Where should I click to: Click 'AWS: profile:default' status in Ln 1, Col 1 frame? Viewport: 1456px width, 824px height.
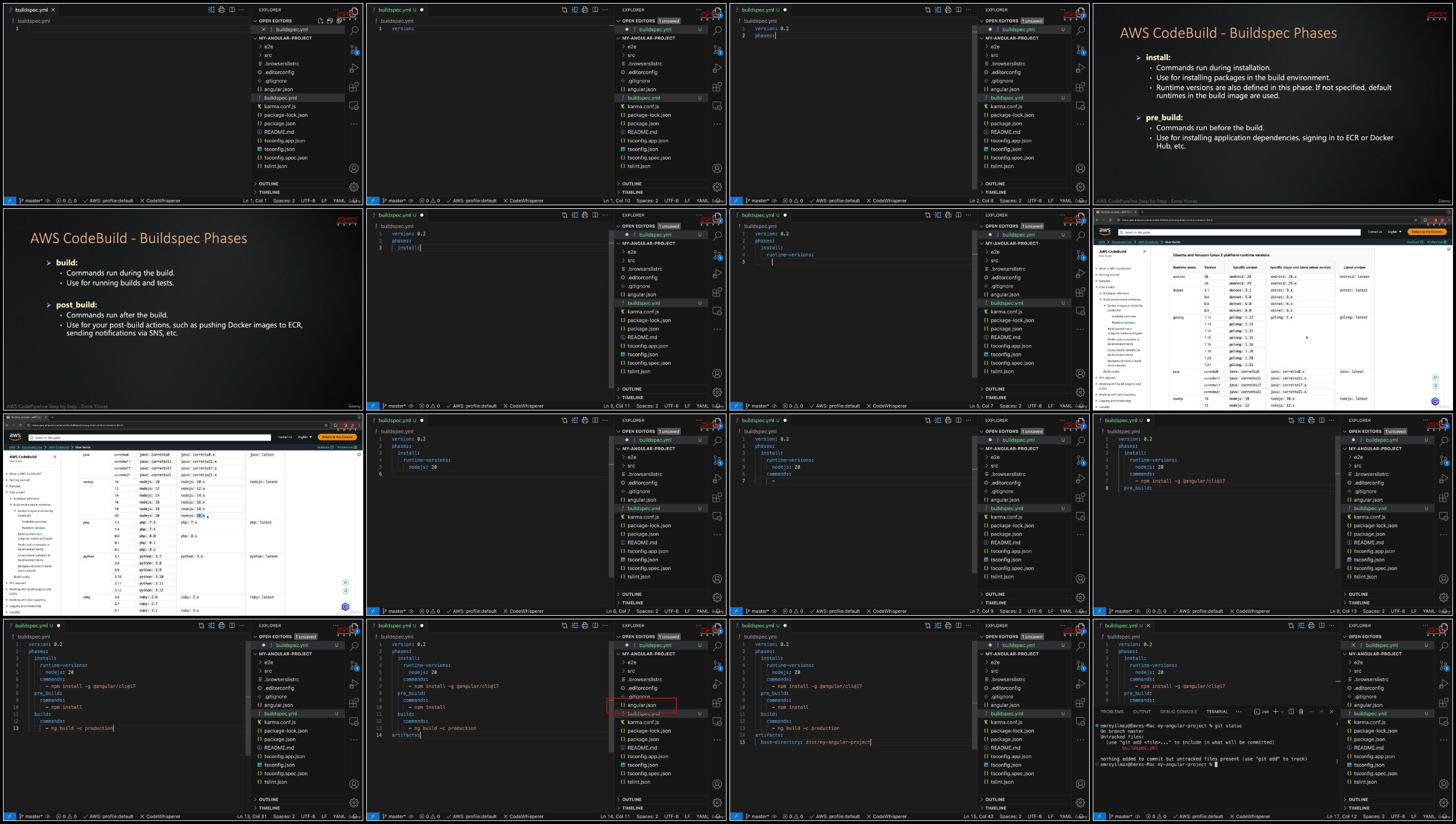pos(108,201)
